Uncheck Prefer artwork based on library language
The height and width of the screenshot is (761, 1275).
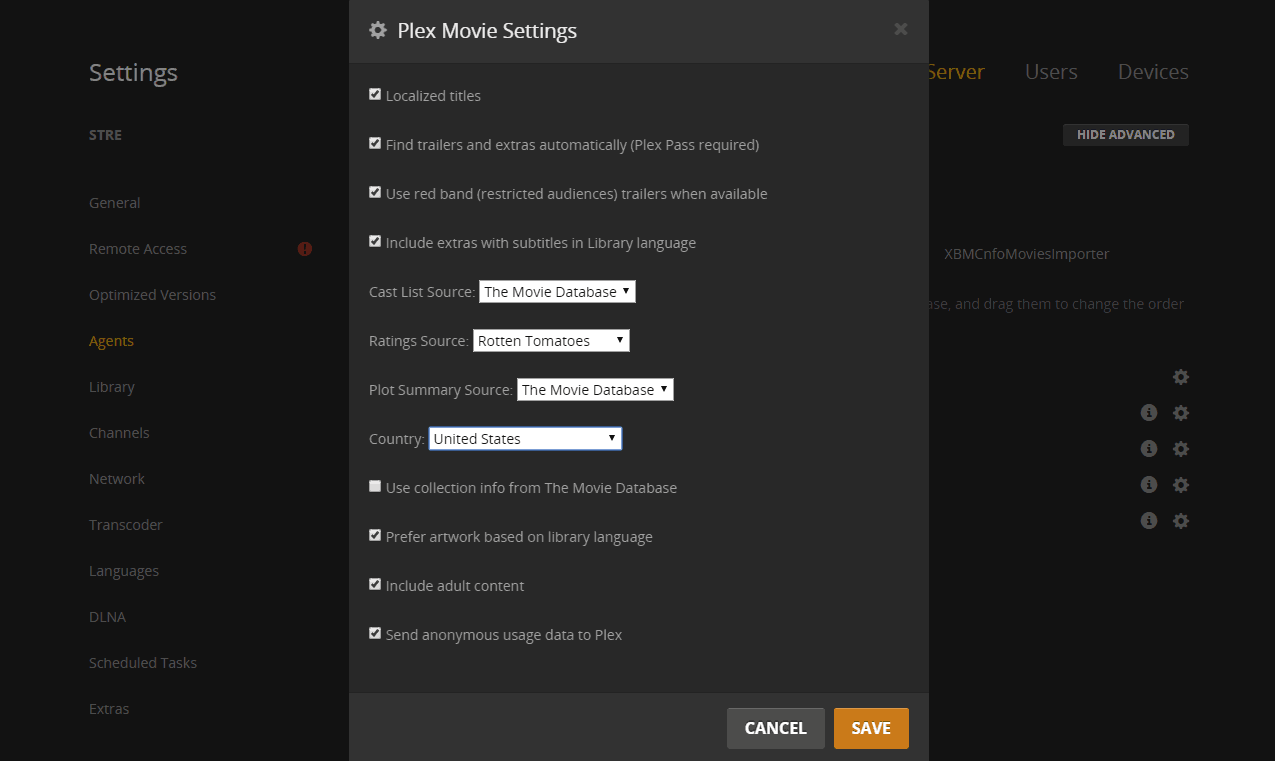(x=375, y=536)
